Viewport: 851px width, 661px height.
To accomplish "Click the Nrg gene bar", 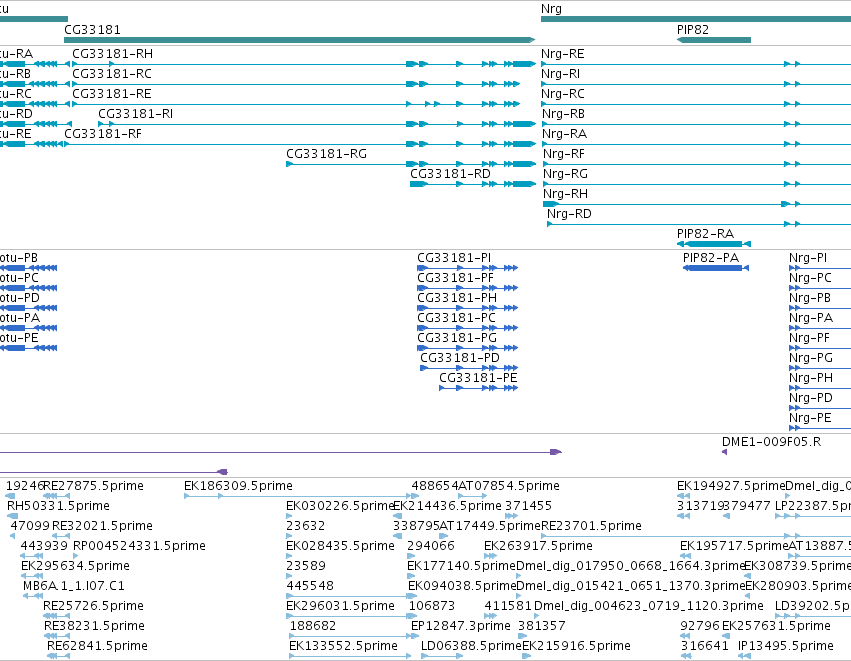I will coord(696,19).
